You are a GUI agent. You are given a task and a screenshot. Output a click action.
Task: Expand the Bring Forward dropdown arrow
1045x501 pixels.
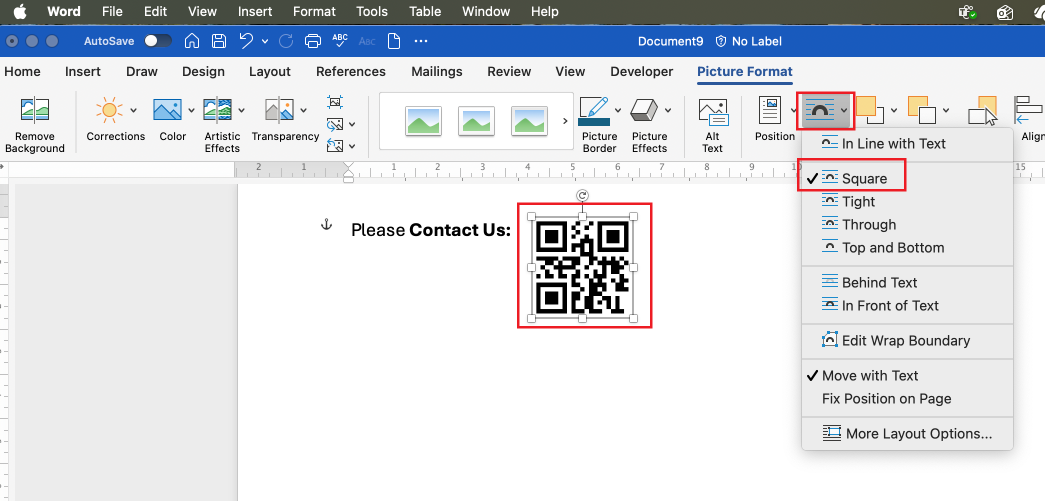894,110
